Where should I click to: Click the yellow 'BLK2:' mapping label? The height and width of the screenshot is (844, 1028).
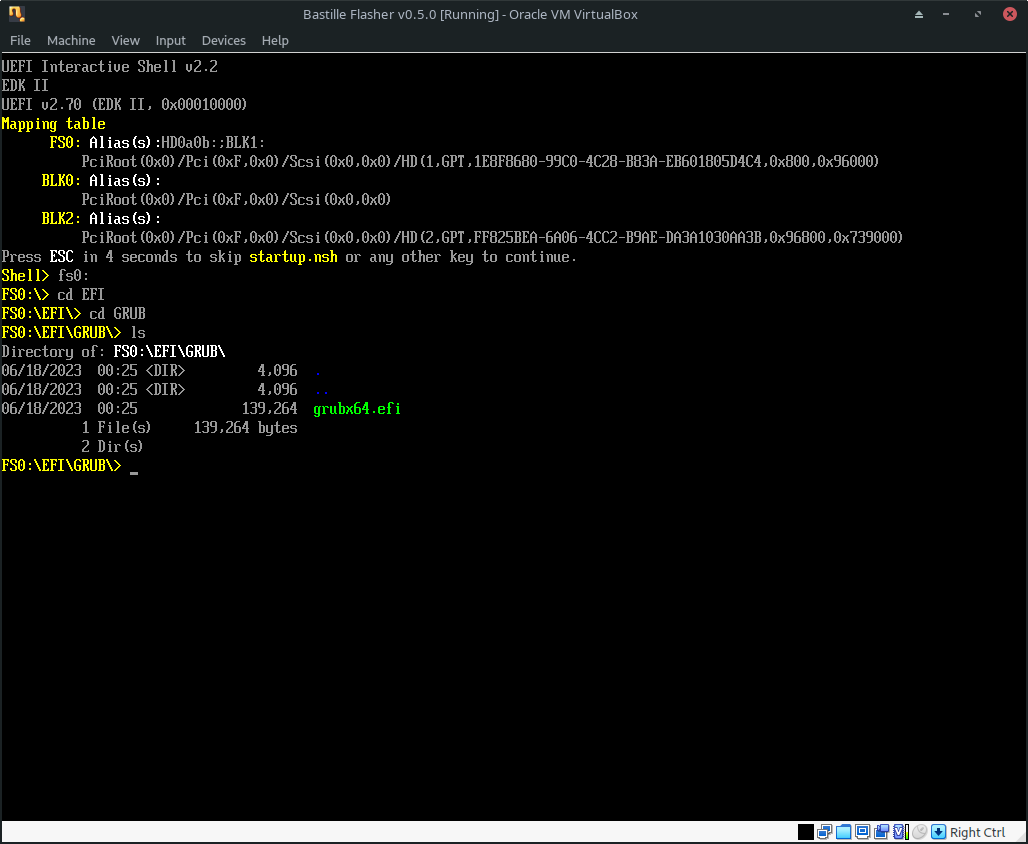(61, 219)
